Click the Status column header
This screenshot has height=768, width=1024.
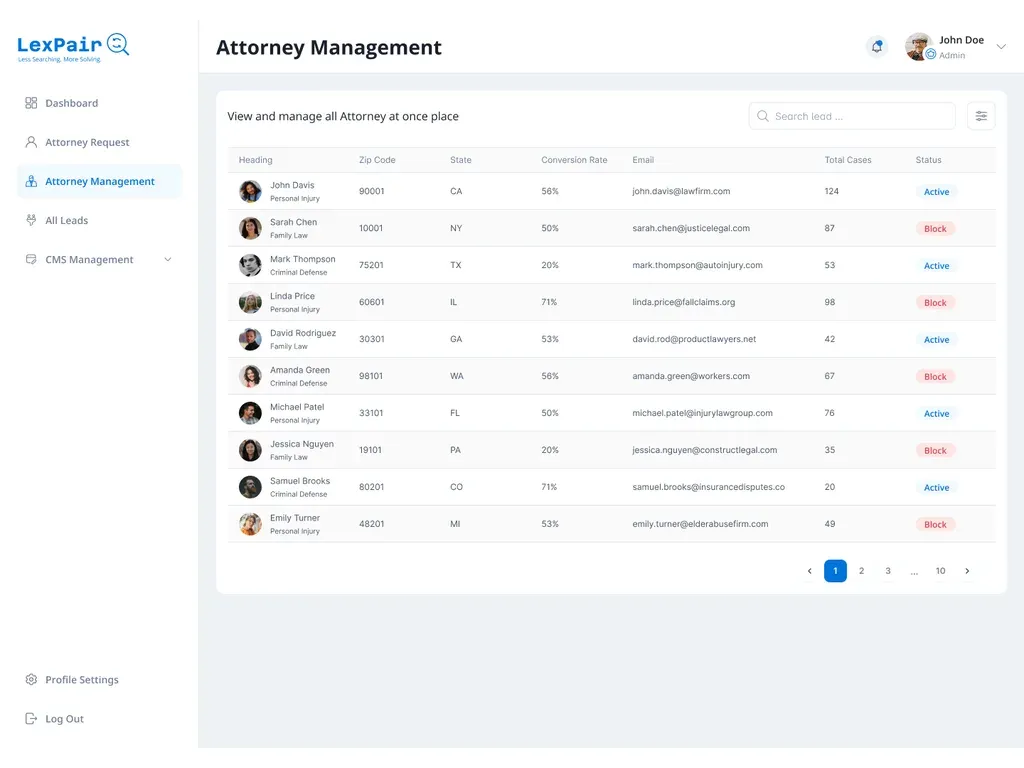click(928, 160)
